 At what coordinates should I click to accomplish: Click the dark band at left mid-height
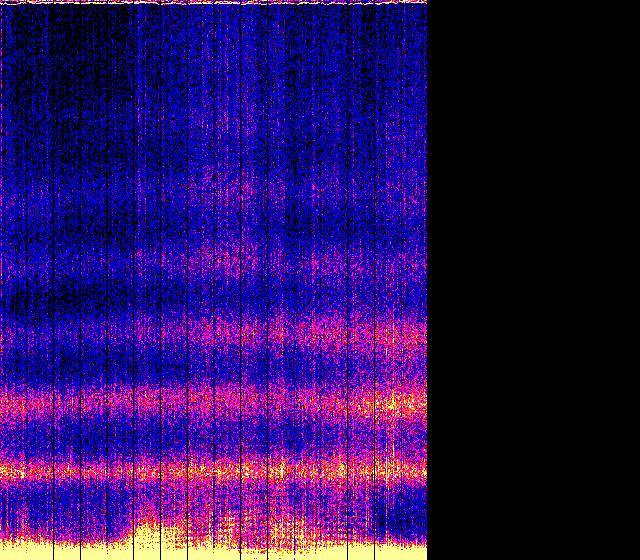tap(40, 295)
